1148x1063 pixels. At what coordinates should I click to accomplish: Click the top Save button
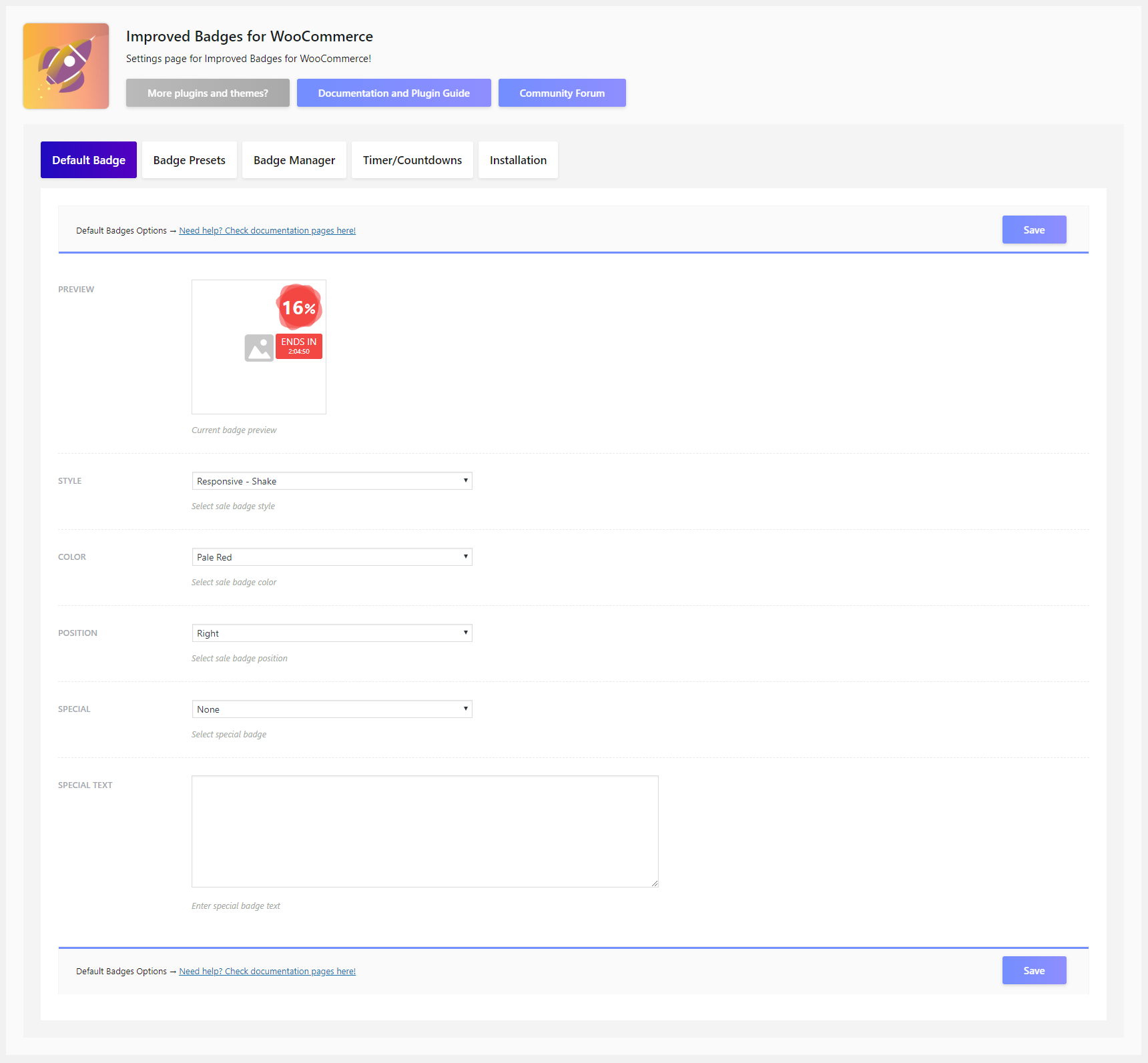click(x=1034, y=230)
